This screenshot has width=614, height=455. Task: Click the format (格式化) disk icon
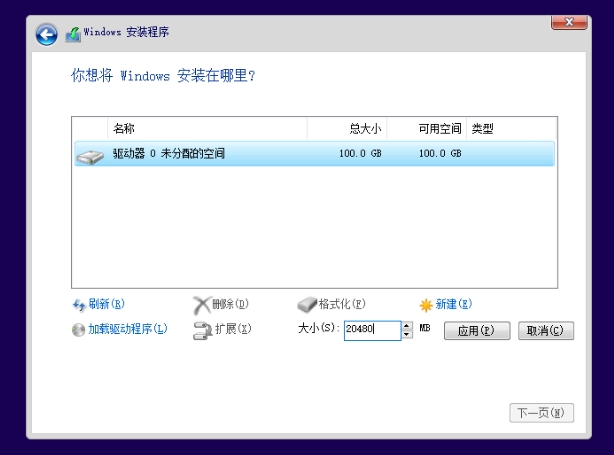pos(307,305)
